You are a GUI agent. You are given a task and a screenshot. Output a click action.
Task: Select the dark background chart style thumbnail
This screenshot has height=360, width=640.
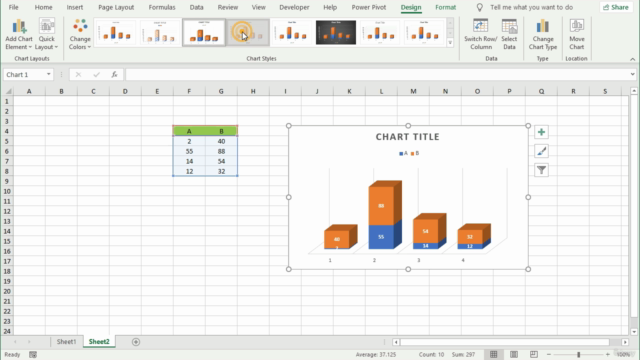point(336,32)
